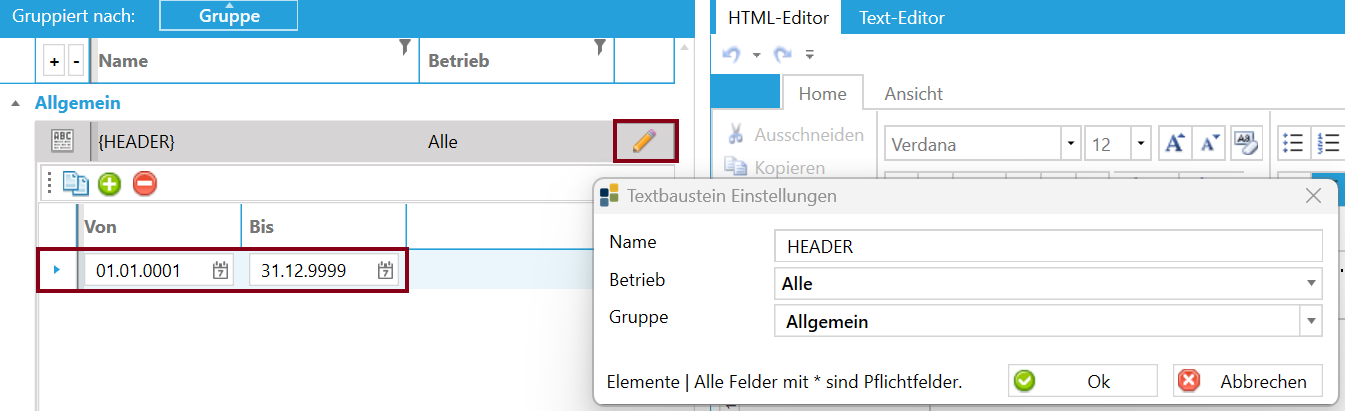Click the ABC text block icon of {HEADER}
Viewport: 1345px width, 411px height.
point(62,141)
